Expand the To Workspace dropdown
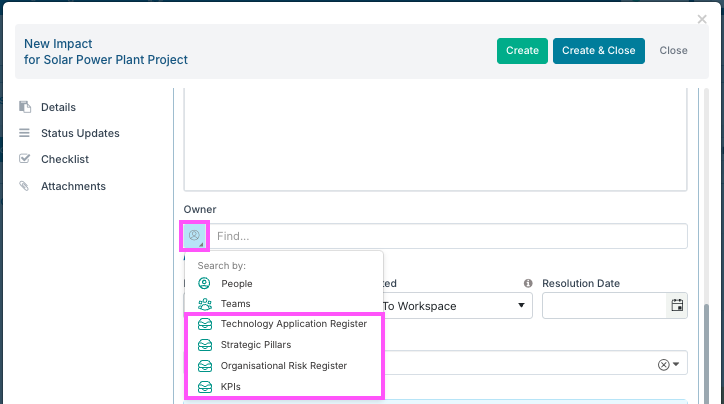Screen dimensions: 724x404 coord(519,306)
